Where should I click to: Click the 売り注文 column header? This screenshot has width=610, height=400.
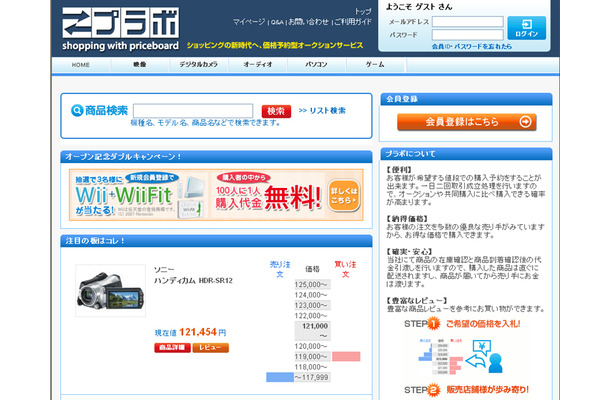coord(280,269)
